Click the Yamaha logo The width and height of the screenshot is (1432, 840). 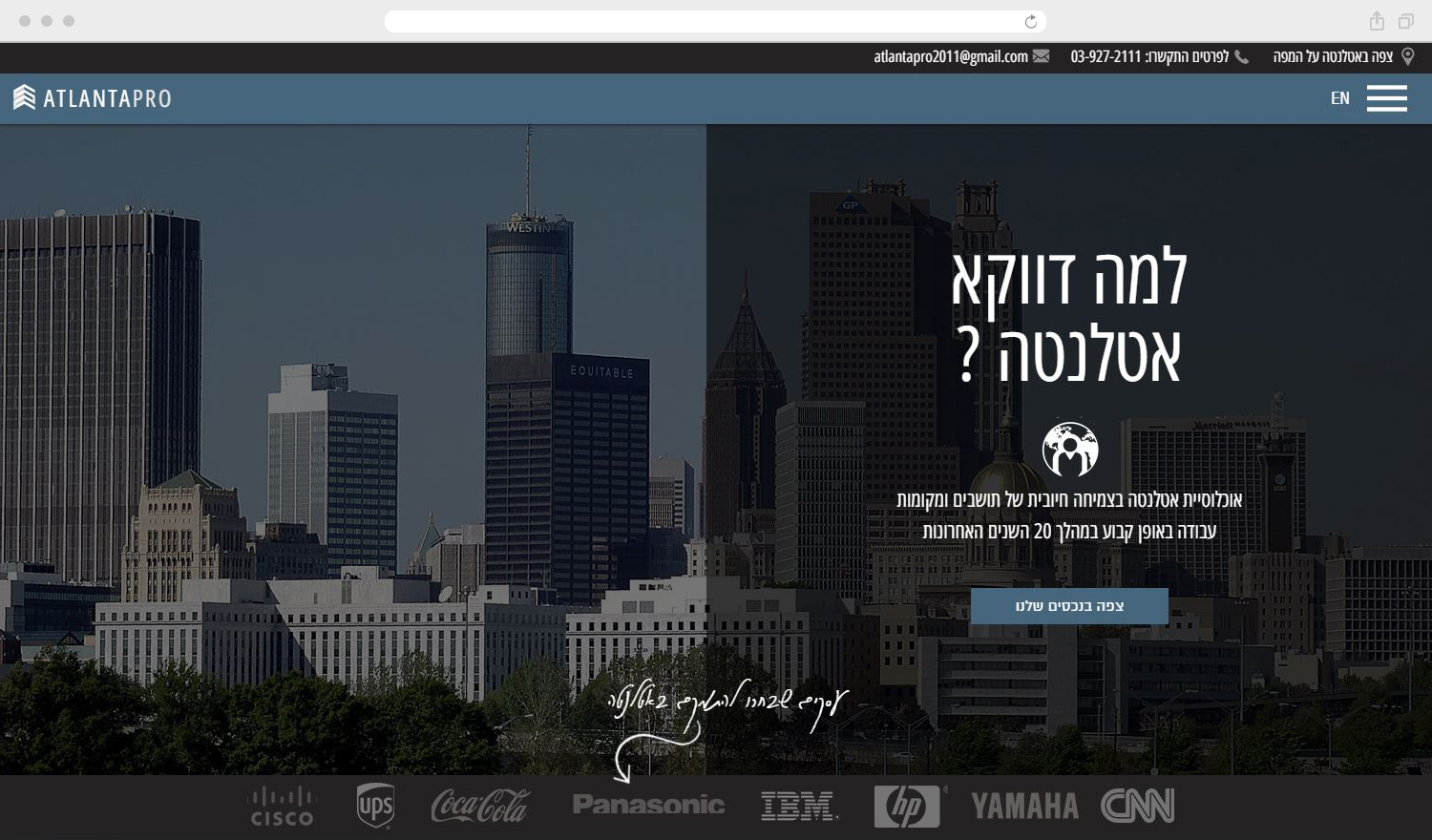coord(1024,807)
